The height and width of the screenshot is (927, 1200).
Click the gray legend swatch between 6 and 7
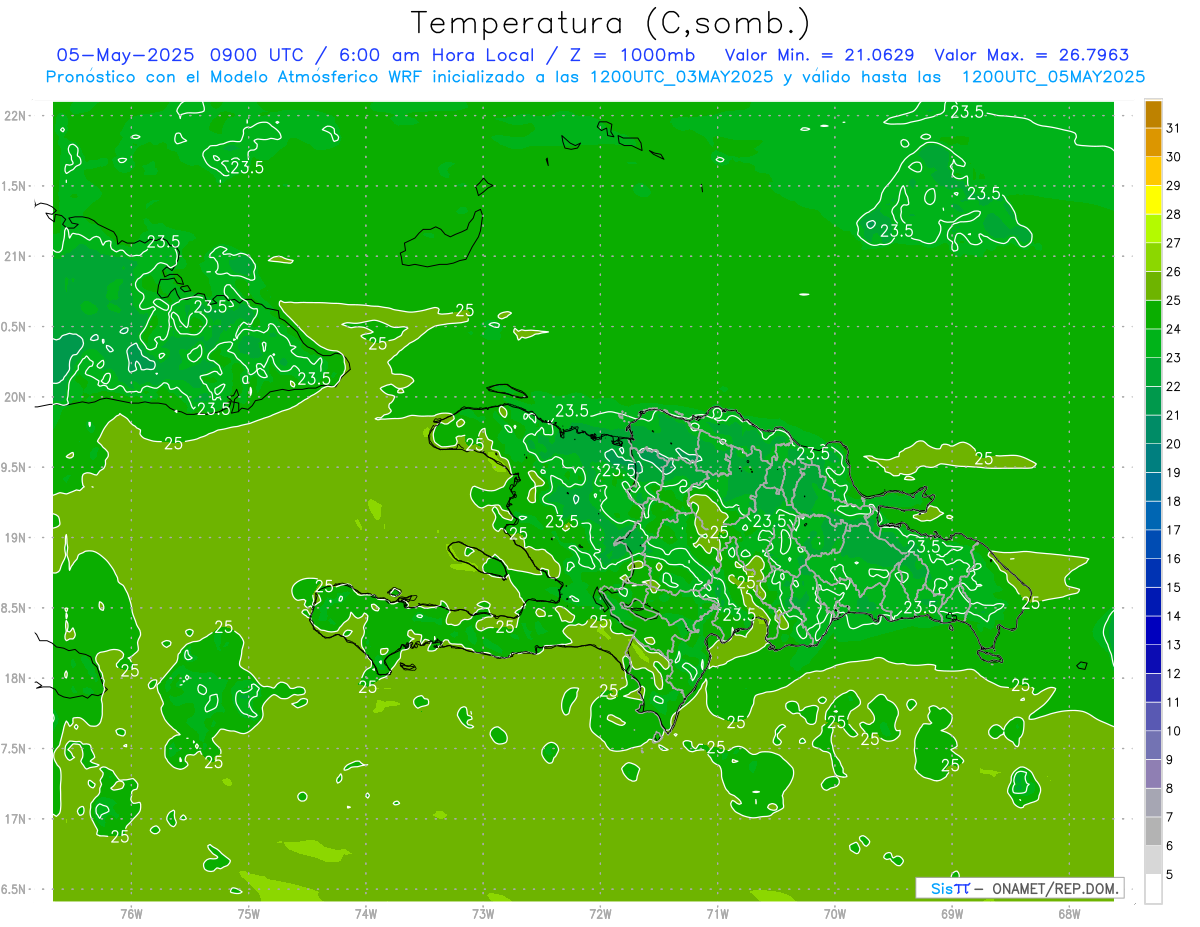(x=1153, y=831)
